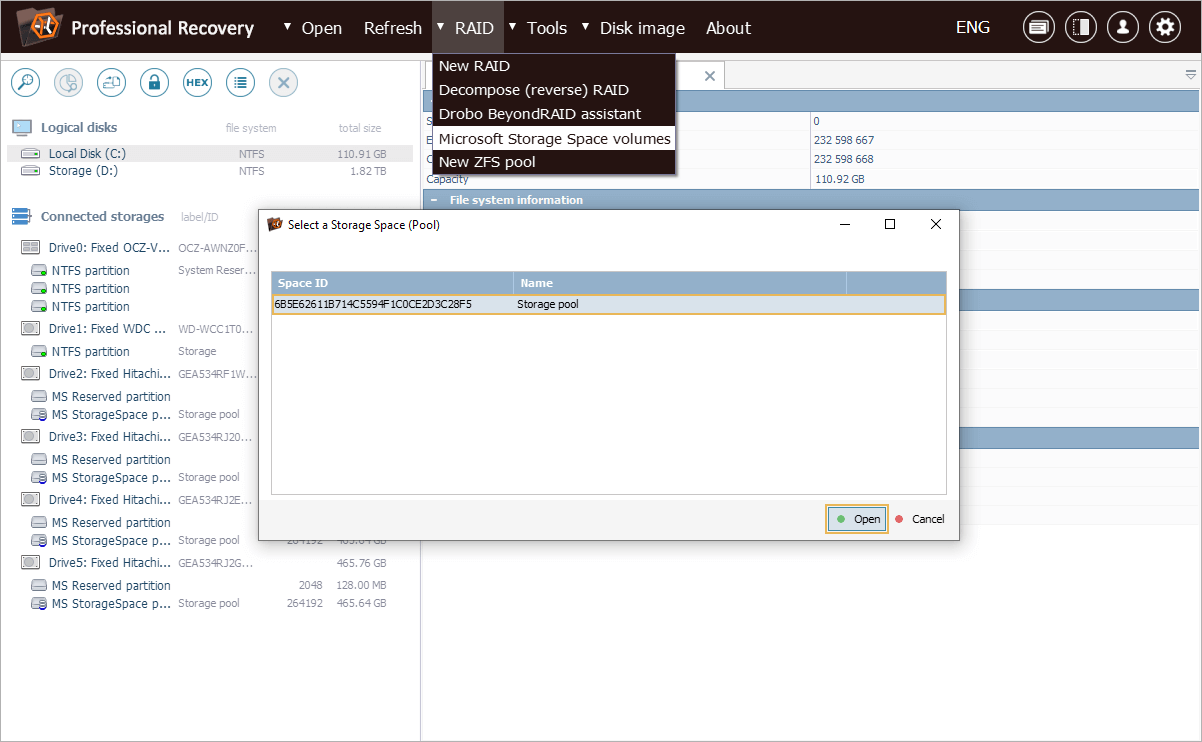The image size is (1202, 742).
Task: Toggle the side panel layout icon in top bar
Action: [1081, 28]
